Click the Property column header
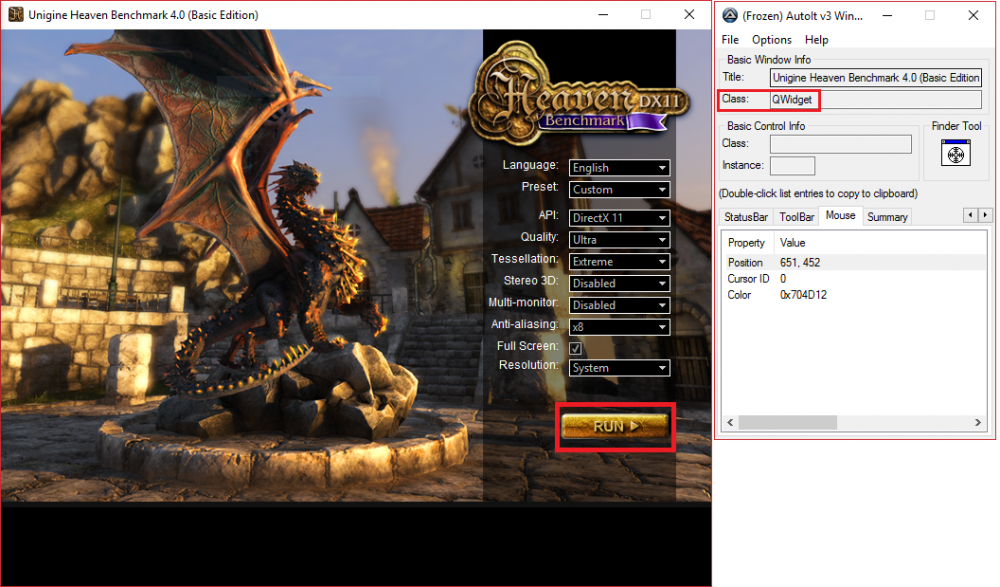 [x=748, y=242]
